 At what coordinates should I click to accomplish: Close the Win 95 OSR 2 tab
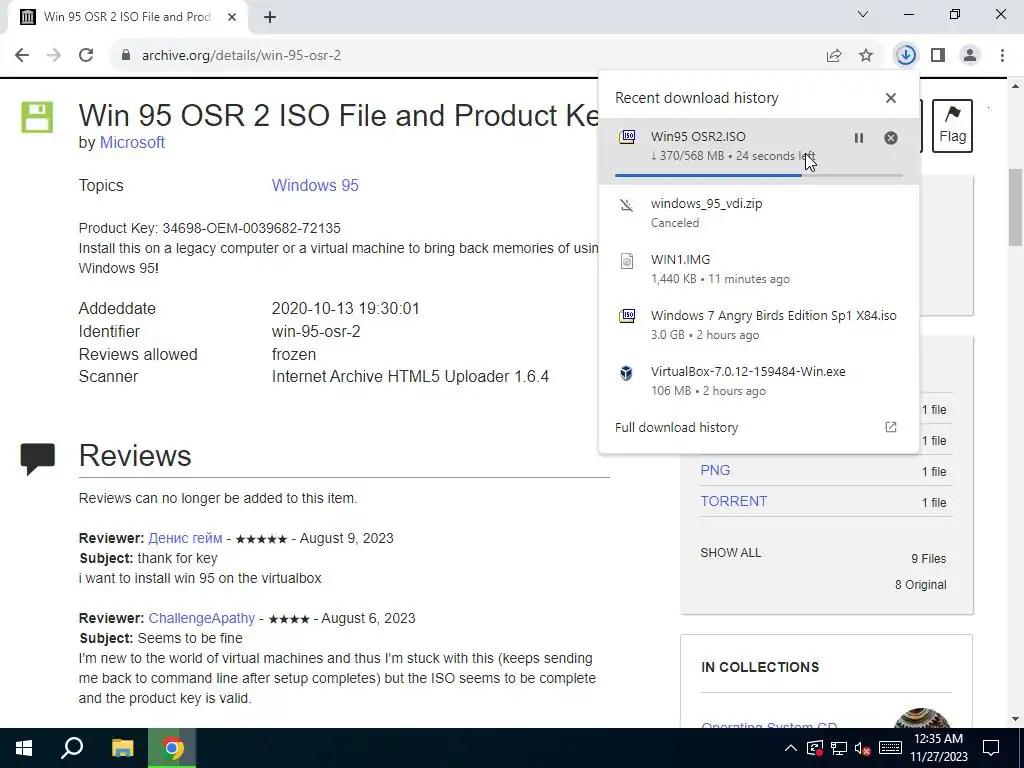pos(232,18)
